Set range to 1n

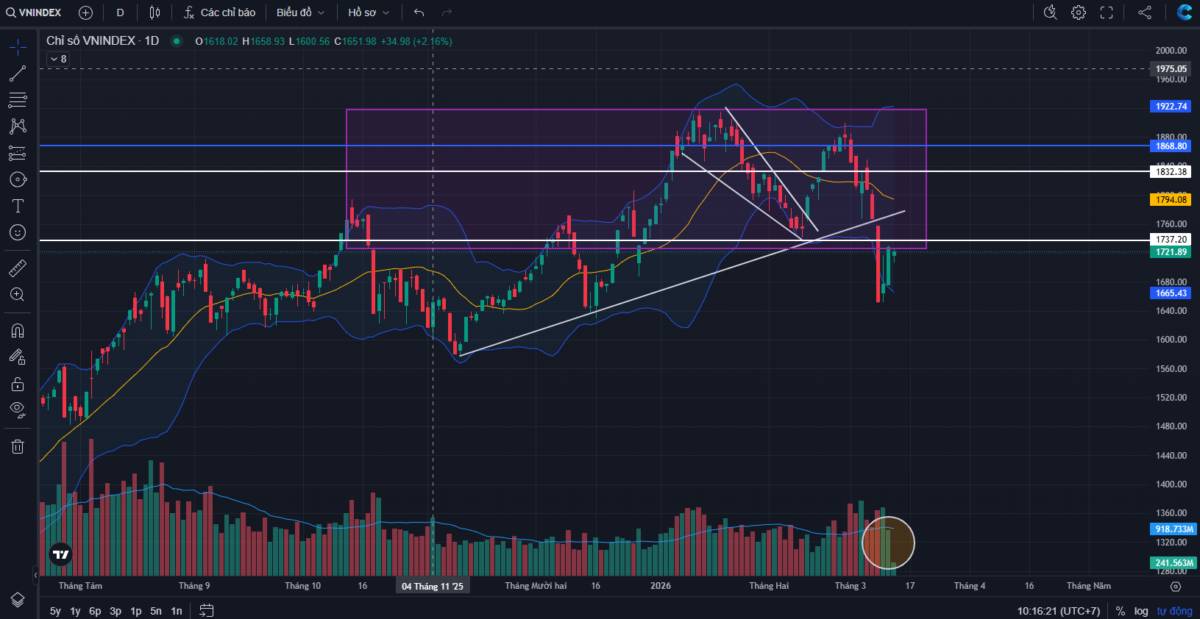pos(176,611)
